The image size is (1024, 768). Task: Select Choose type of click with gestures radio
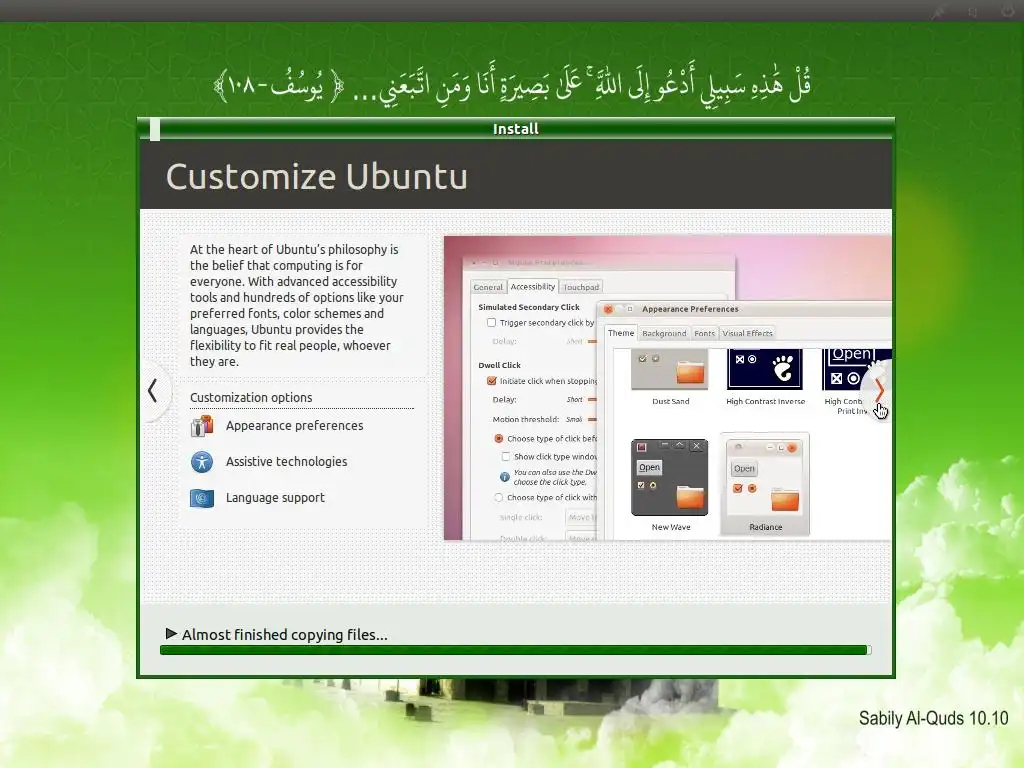tap(499, 498)
